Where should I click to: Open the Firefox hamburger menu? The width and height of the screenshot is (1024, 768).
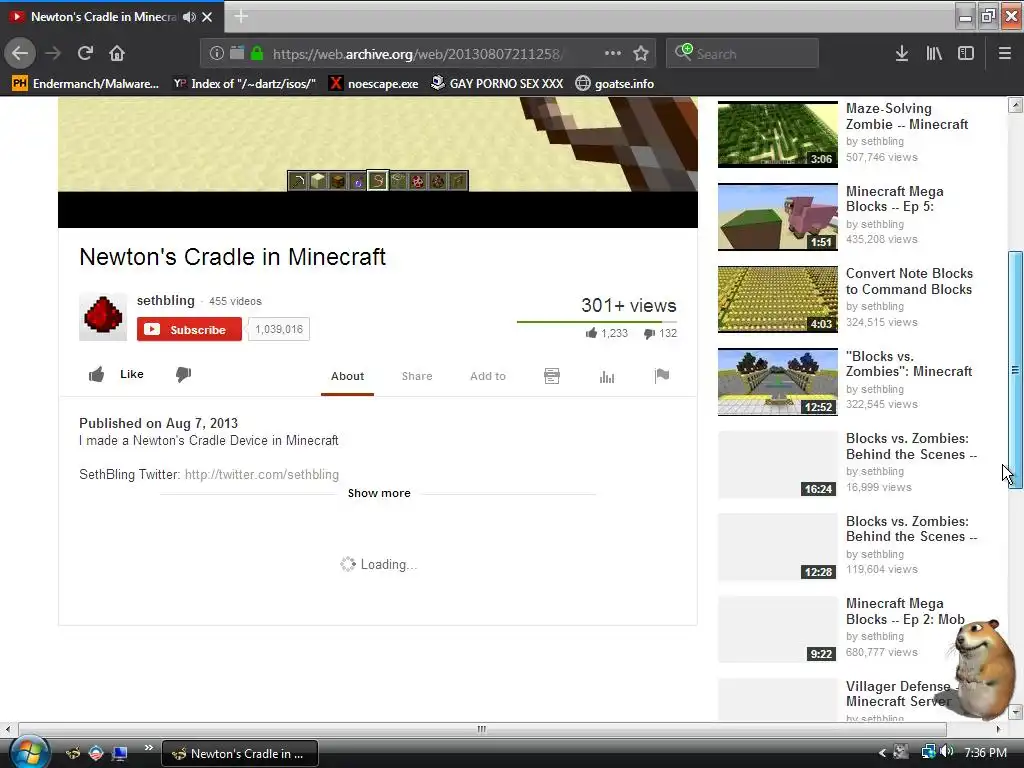coord(1005,54)
